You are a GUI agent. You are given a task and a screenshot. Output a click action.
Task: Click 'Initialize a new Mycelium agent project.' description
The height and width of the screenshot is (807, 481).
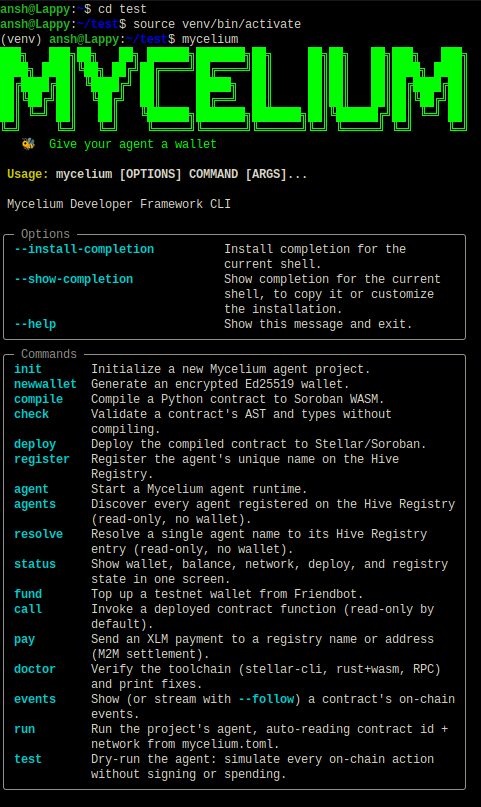(x=230, y=369)
